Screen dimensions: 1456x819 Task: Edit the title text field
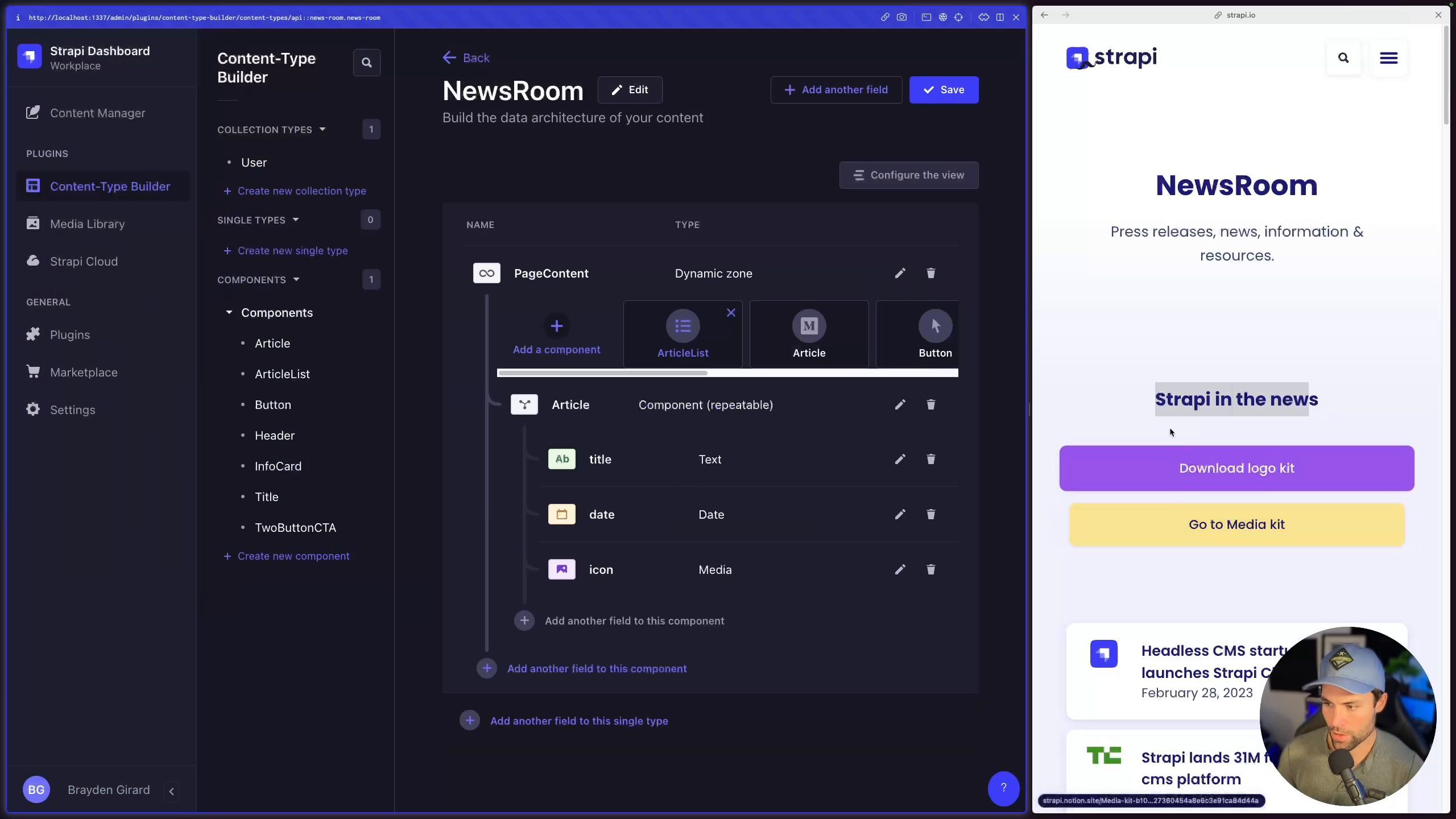point(900,460)
